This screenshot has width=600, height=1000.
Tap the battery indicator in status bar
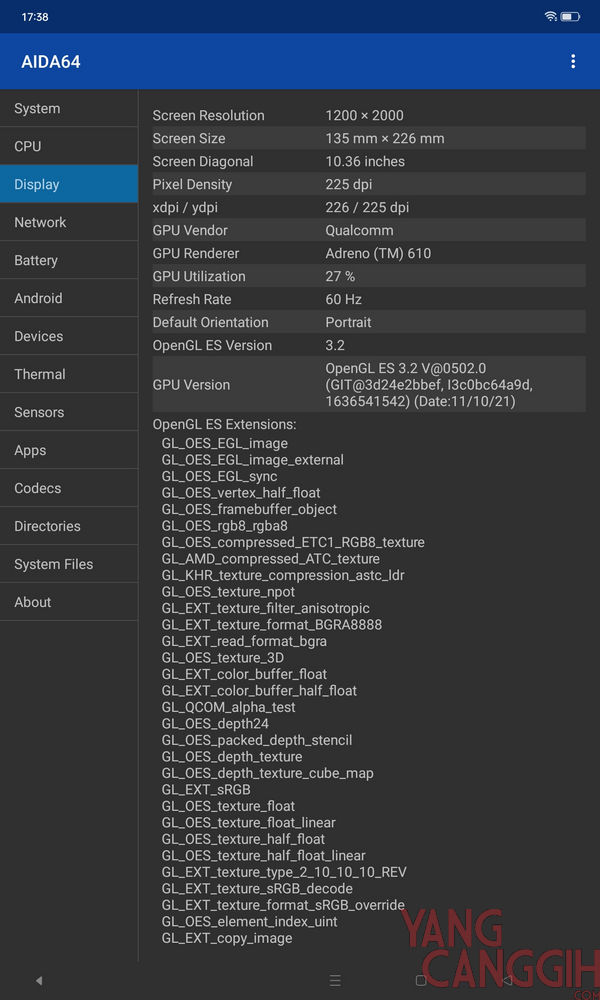click(570, 17)
